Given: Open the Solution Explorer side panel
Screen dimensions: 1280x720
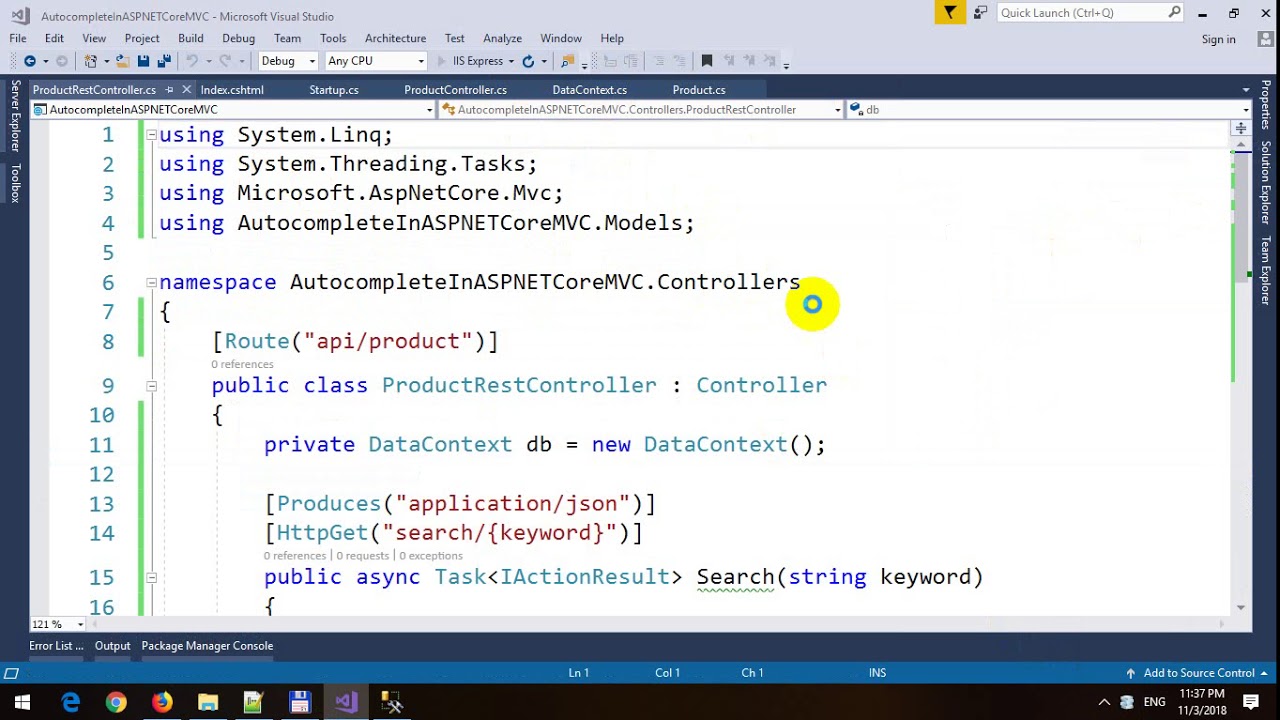Looking at the screenshot, I should 1265,182.
